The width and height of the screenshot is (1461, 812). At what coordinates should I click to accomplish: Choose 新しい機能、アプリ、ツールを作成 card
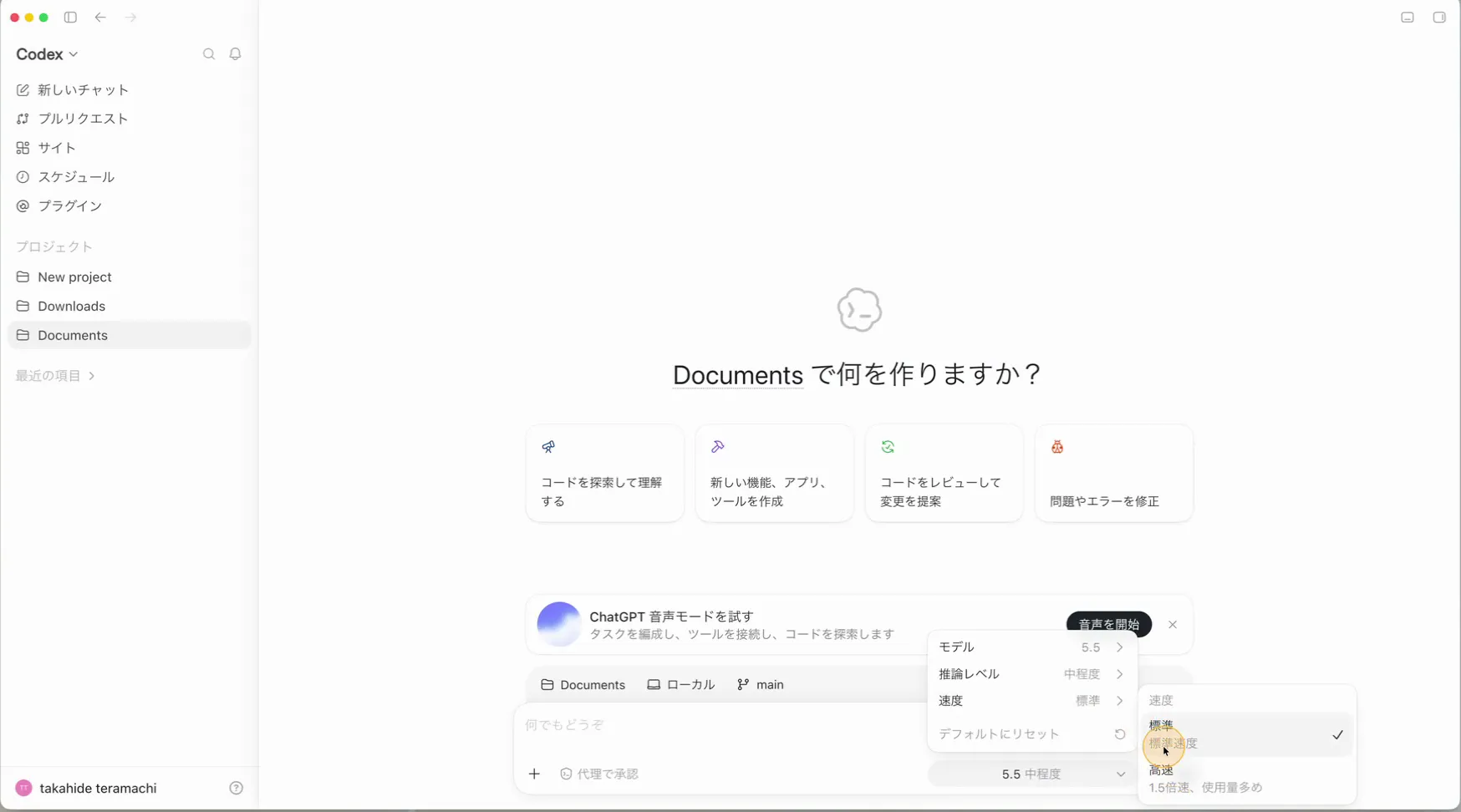pos(775,474)
